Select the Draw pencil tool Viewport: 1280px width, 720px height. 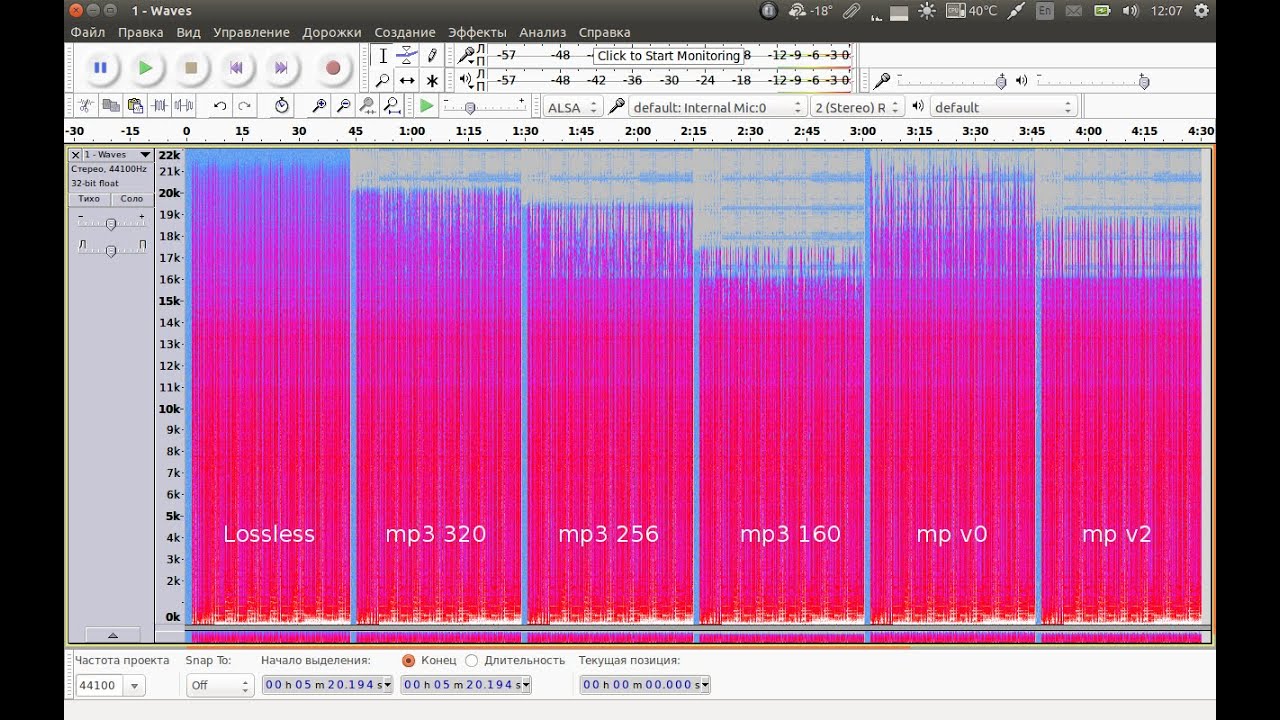432,56
